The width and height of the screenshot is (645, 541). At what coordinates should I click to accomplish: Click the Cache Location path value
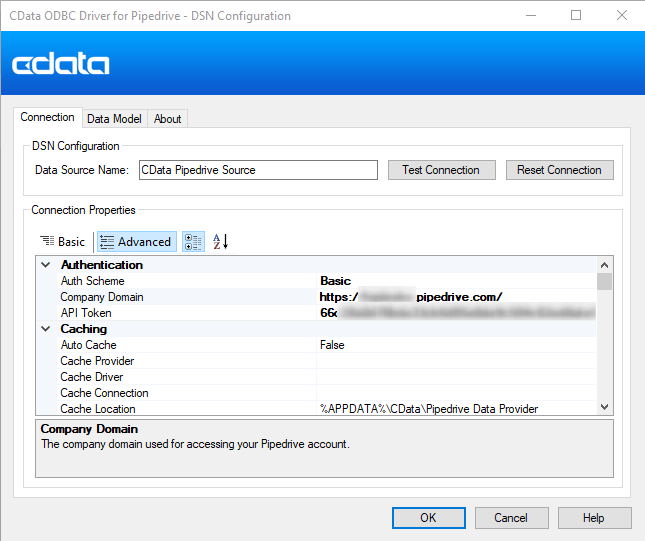[429, 409]
